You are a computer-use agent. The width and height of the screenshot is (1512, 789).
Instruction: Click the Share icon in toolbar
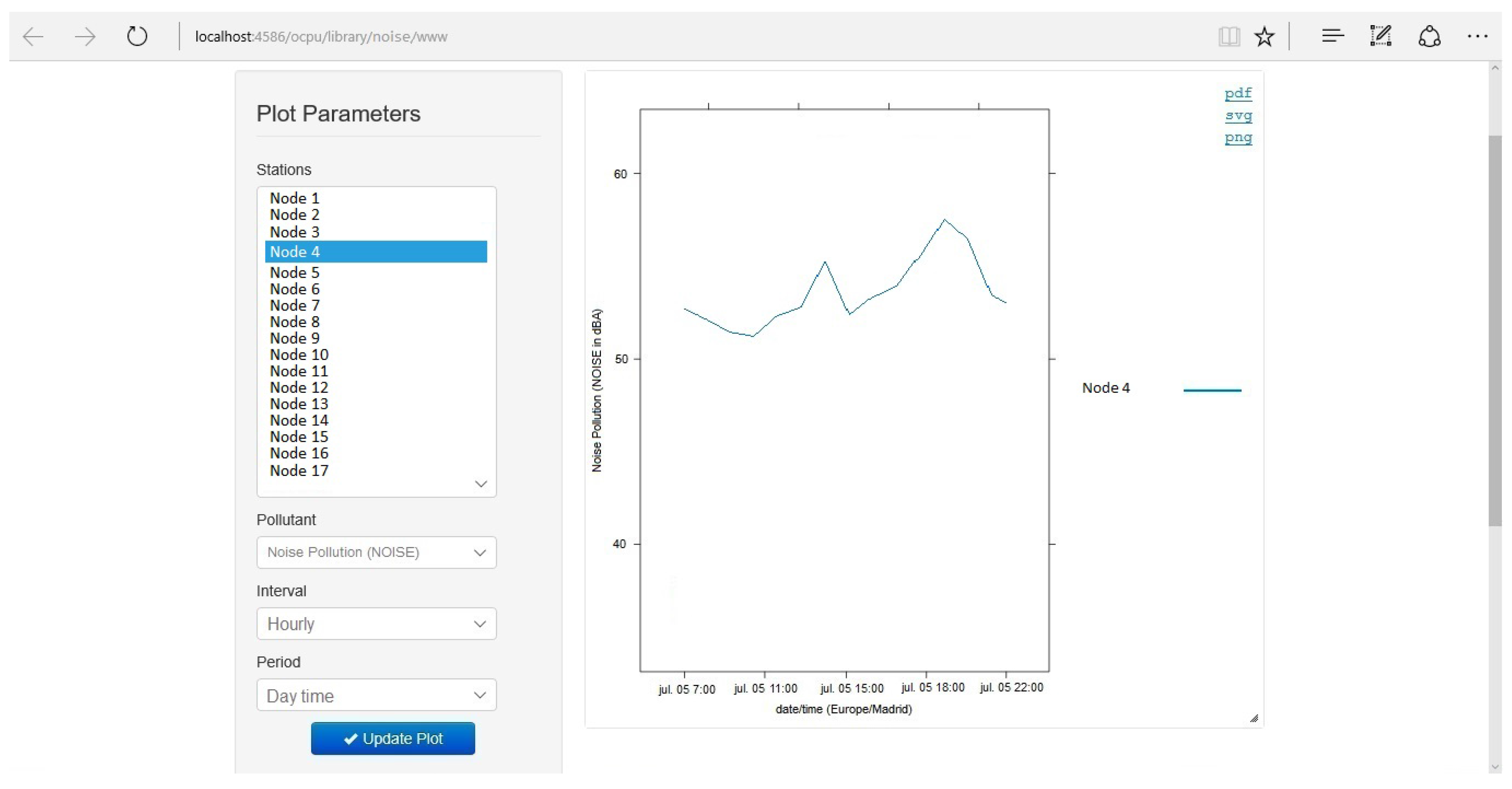1429,36
